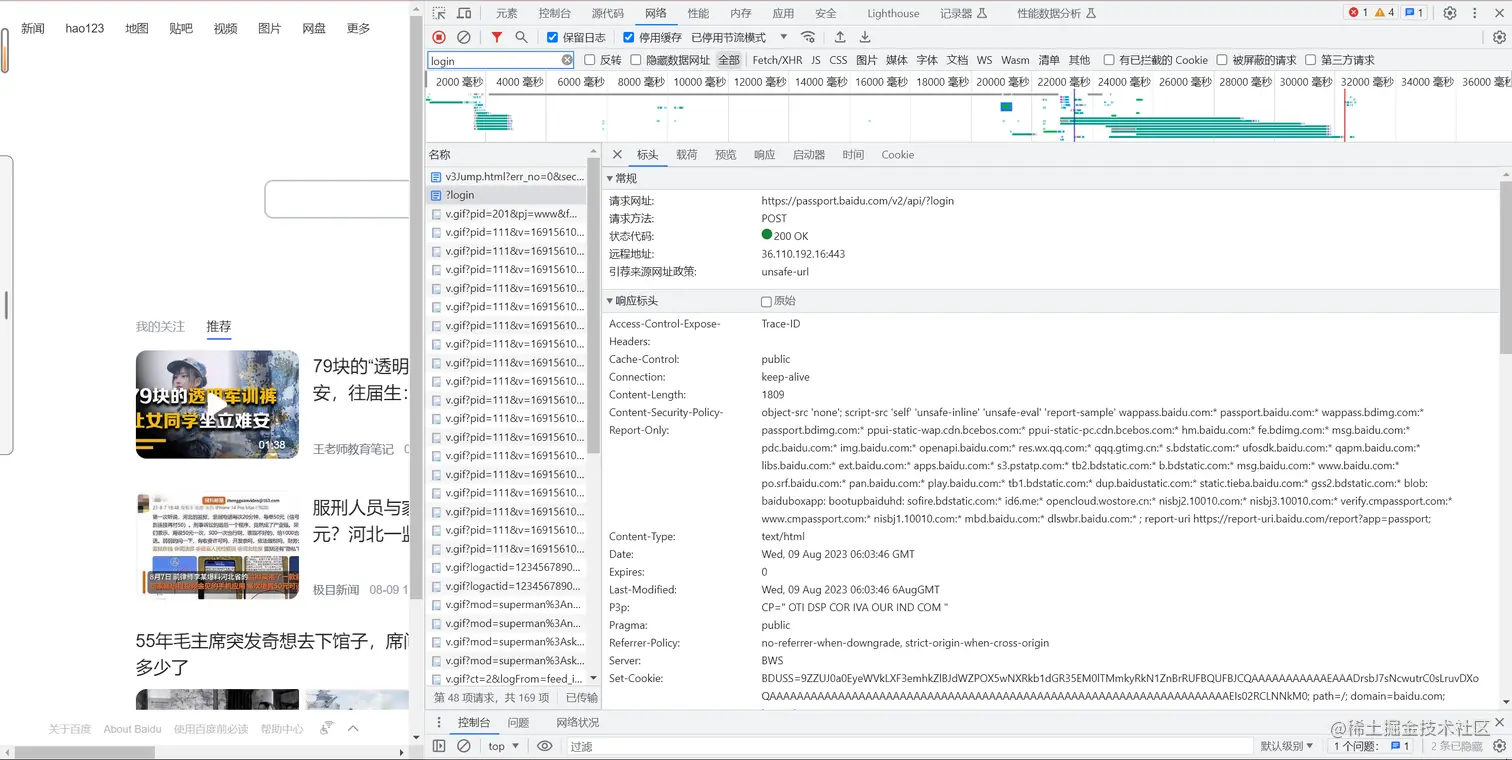Open the 新闻 link on Baidu page
Screen dimensions: 1512x760
[x=33, y=28]
